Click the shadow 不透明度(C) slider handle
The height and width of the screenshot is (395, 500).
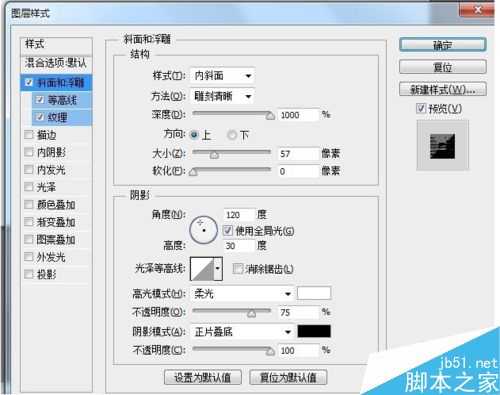pos(270,351)
